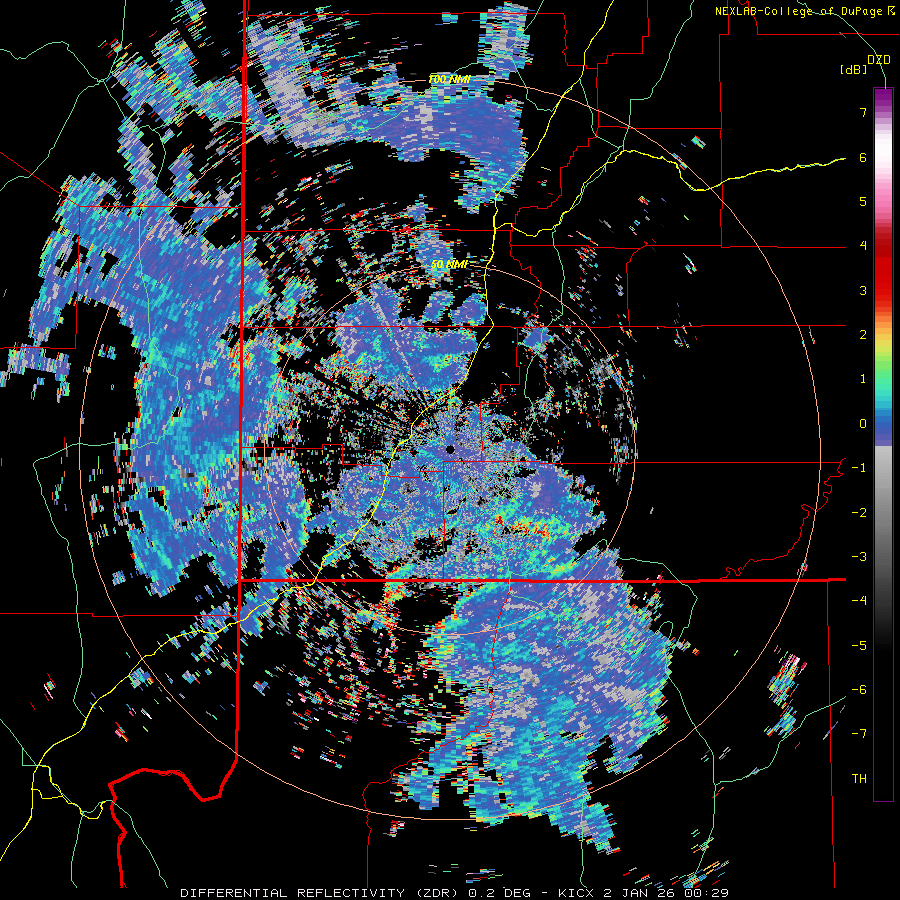Click the black radar site dot
Image resolution: width=900 pixels, height=900 pixels.
(450, 449)
